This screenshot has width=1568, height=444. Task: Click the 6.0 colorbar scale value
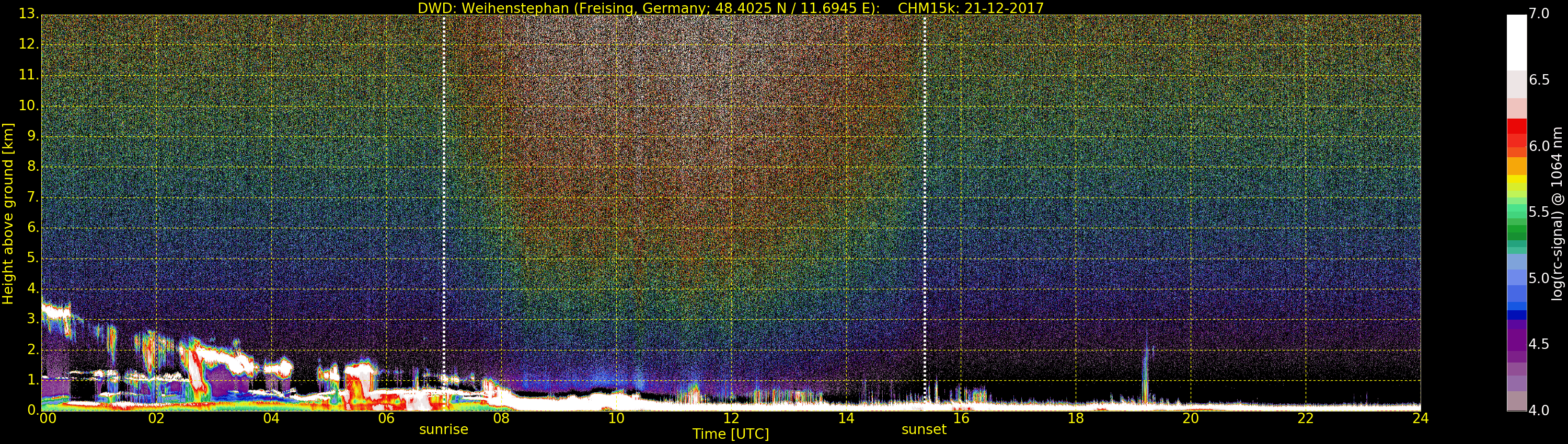coord(1539,146)
